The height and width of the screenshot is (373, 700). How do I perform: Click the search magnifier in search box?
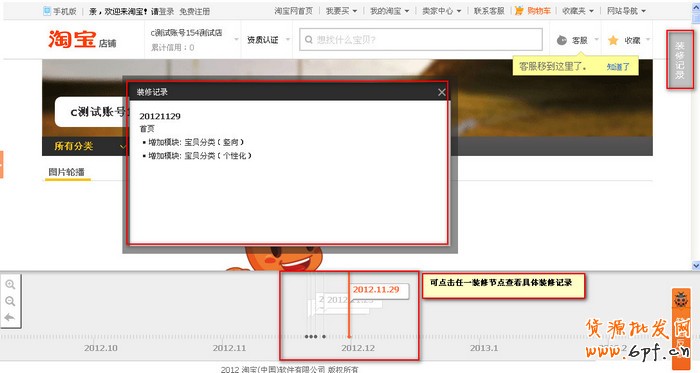pyautogui.click(x=308, y=40)
